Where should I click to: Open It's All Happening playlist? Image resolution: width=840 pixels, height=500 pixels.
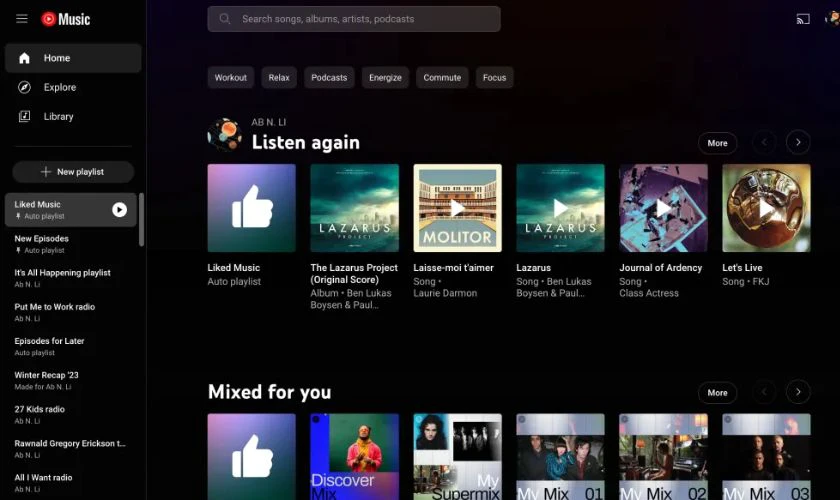[71, 278]
